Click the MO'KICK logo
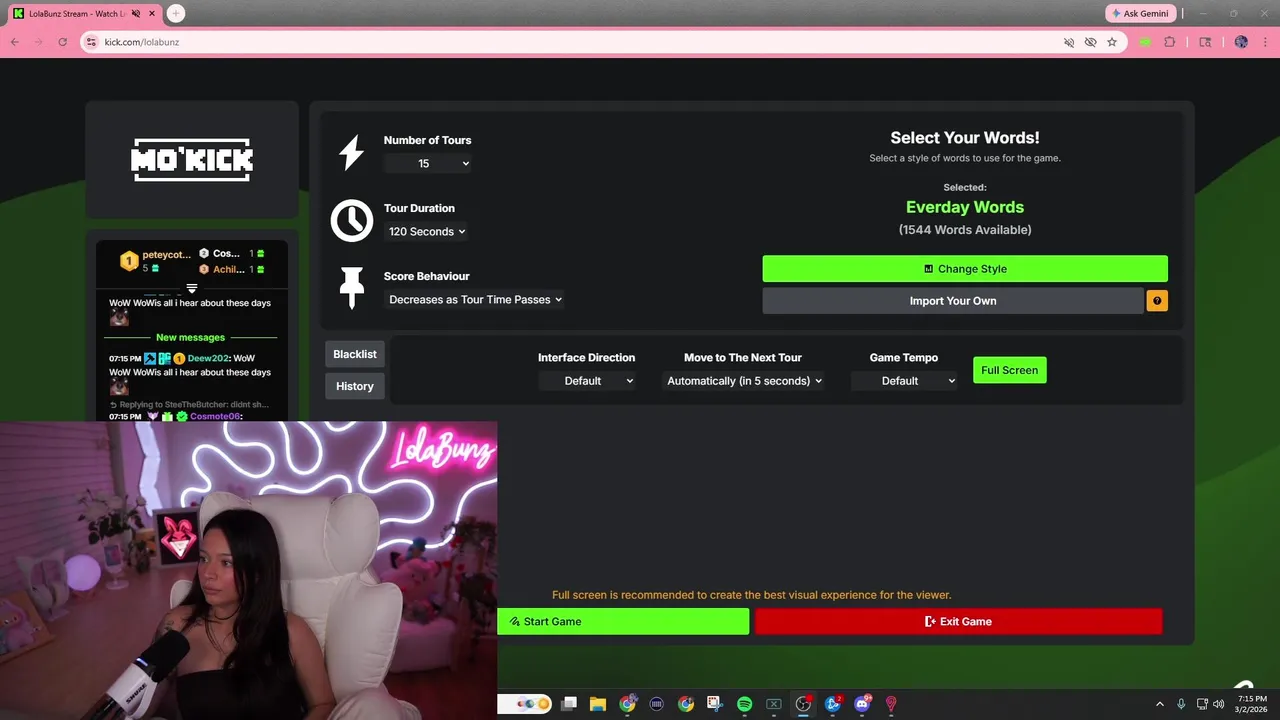 [x=192, y=159]
